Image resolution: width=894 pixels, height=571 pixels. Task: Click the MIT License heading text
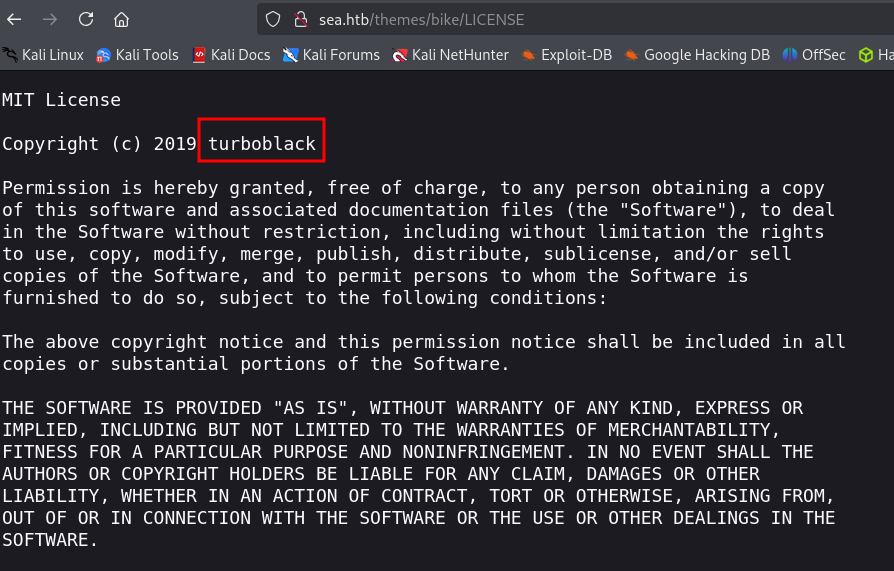coord(61,100)
